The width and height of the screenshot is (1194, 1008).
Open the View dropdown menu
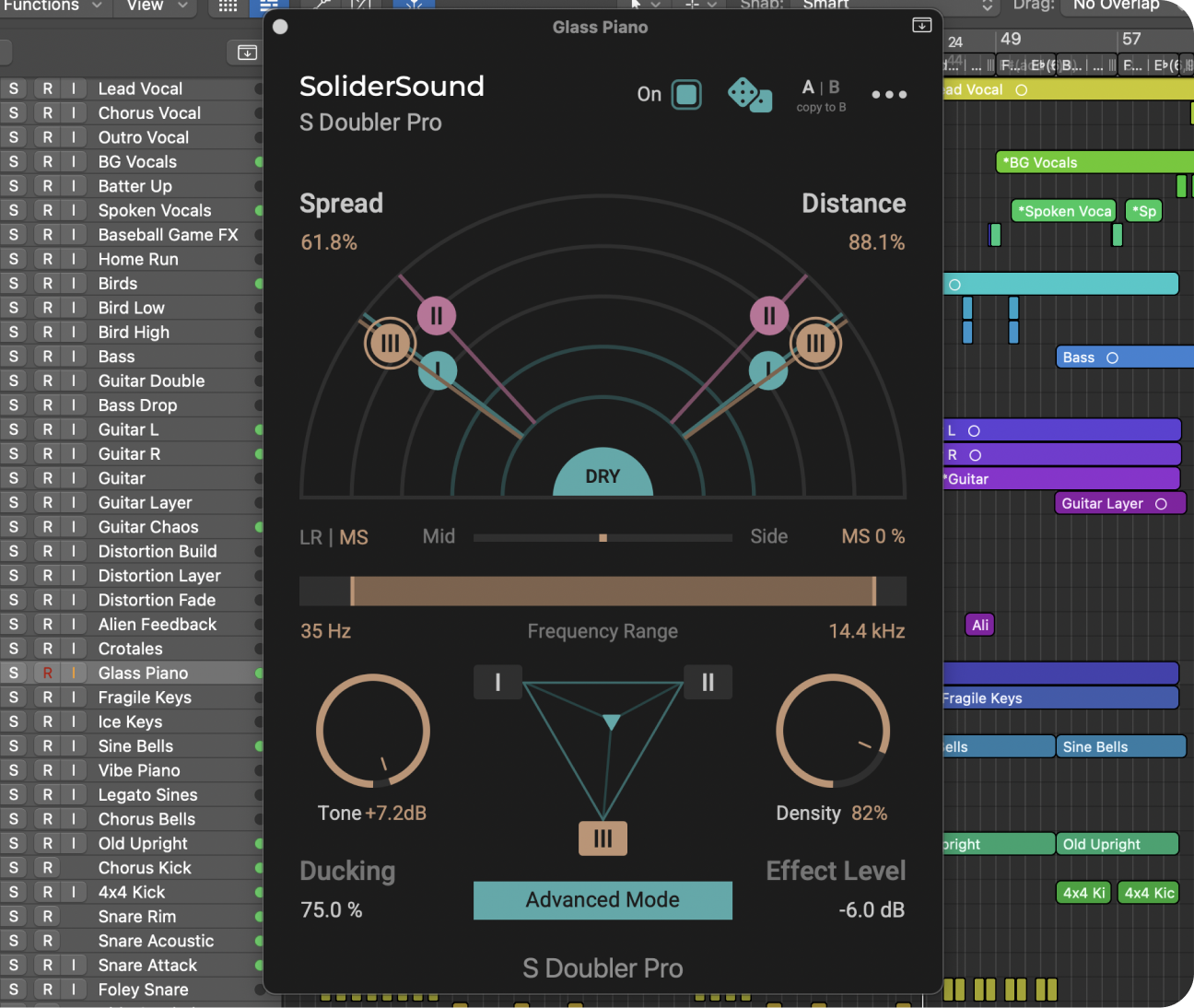click(156, 6)
